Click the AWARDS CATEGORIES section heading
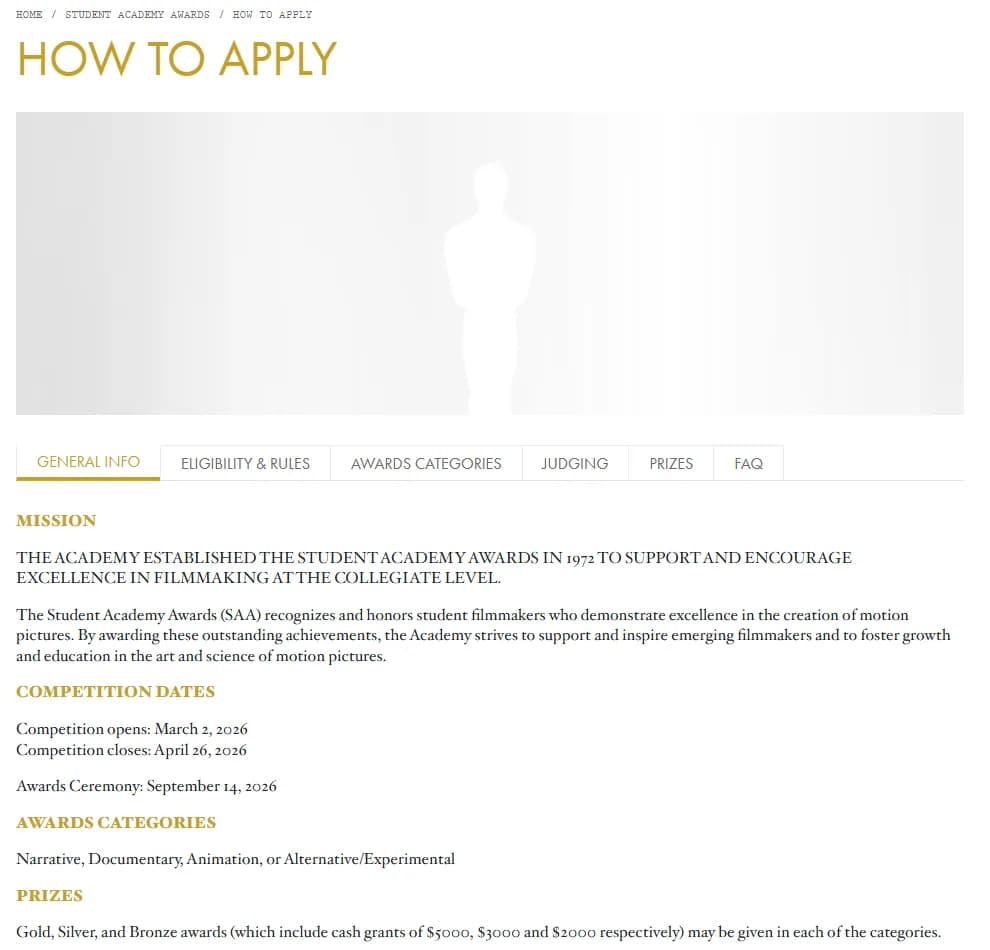This screenshot has width=990, height=950. tap(116, 822)
